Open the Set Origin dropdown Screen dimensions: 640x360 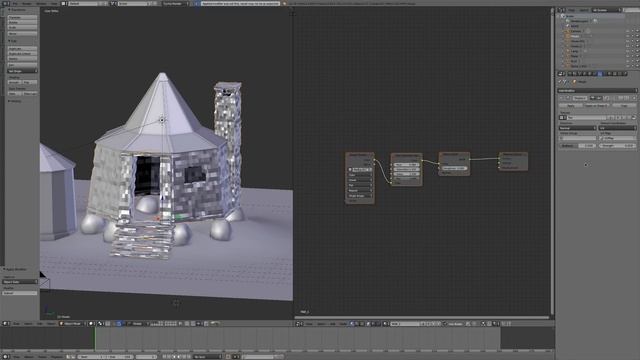click(x=22, y=71)
